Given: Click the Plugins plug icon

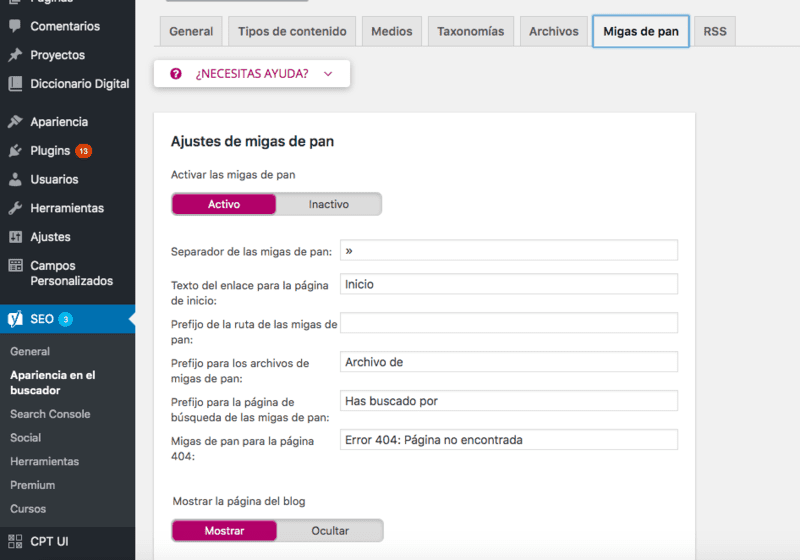Looking at the screenshot, I should 14,151.
